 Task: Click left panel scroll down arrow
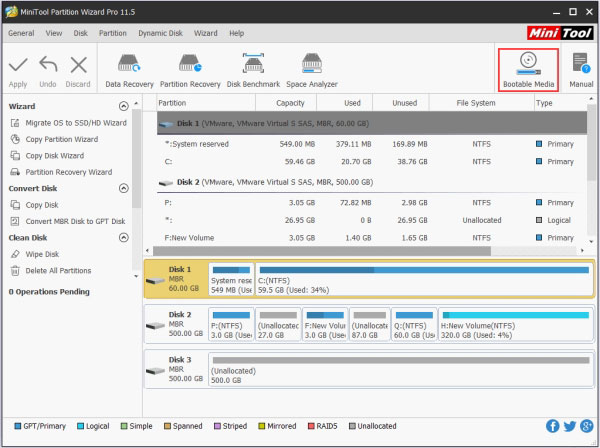136,276
